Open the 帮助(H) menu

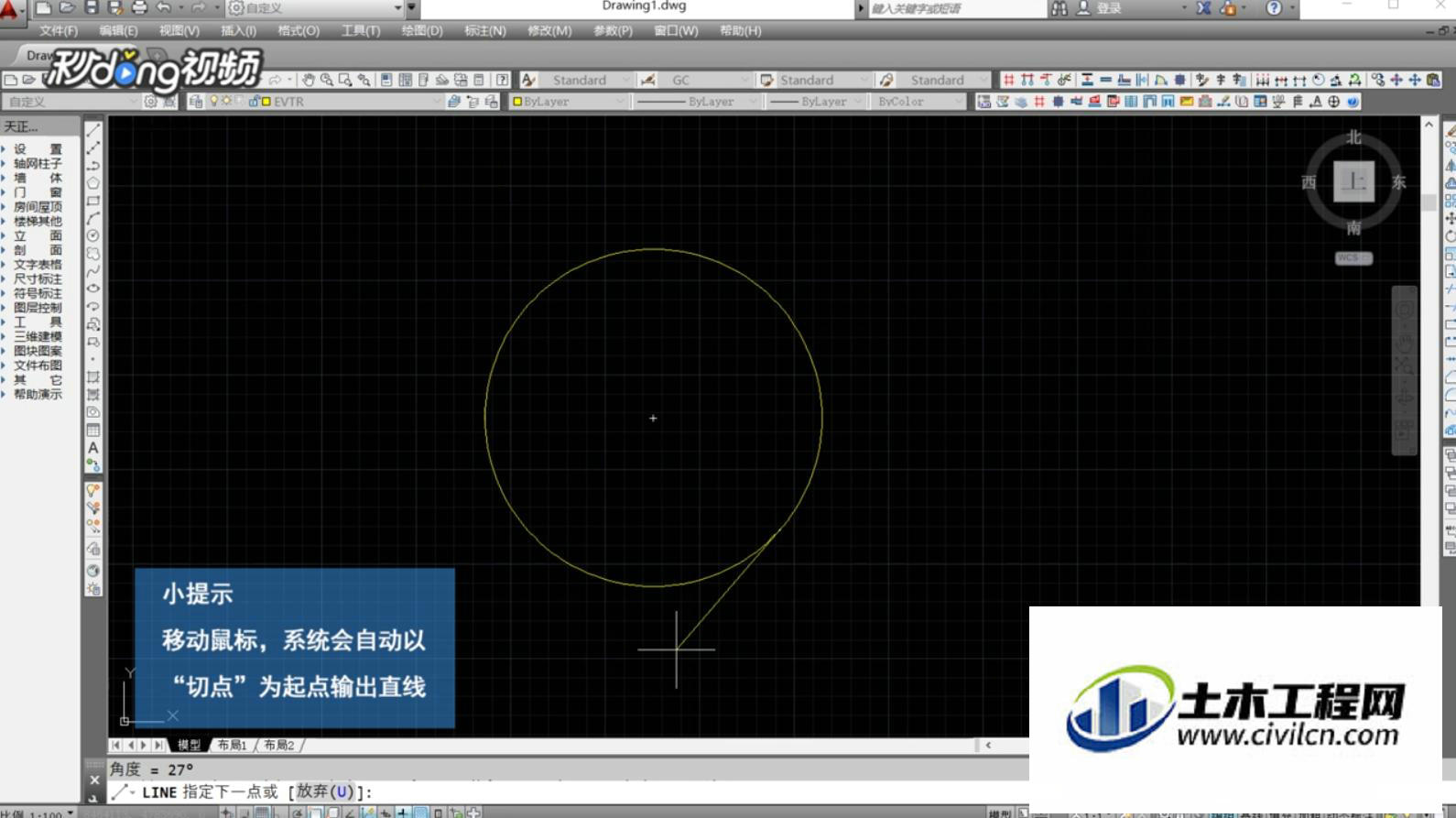741,30
